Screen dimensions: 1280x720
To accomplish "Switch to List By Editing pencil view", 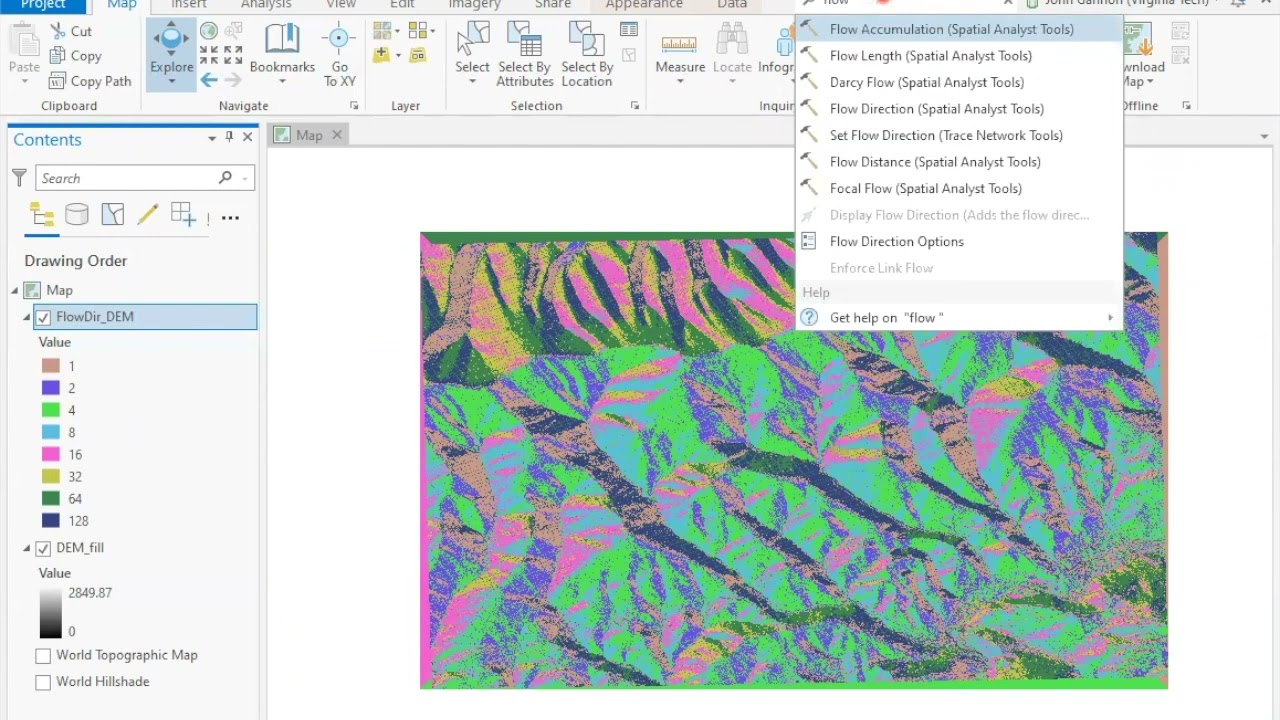I will click(x=148, y=214).
